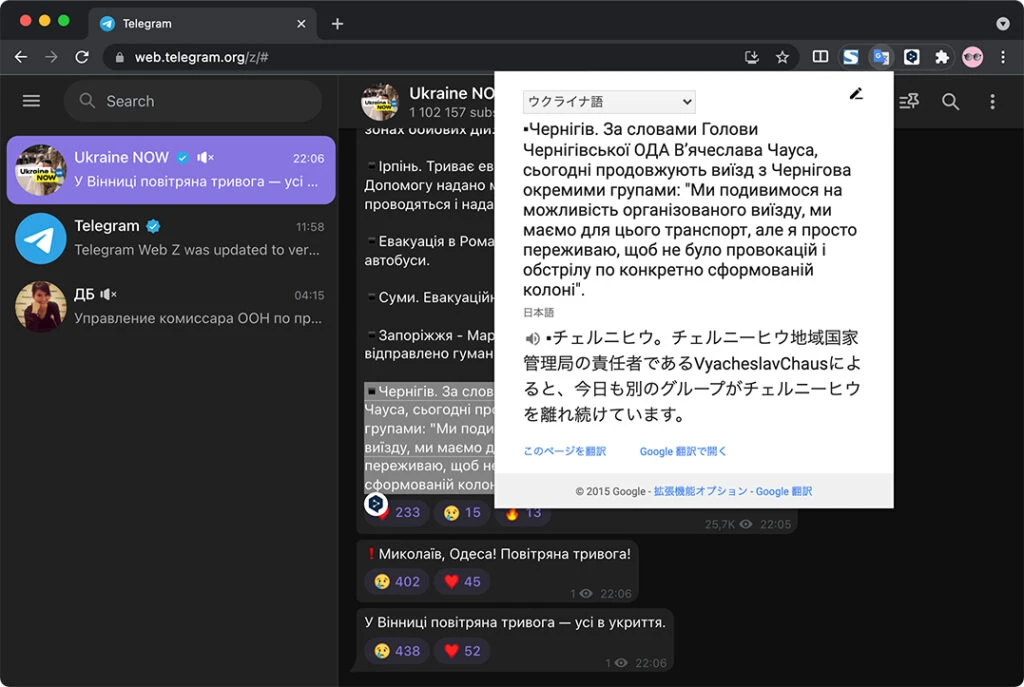Open the browser profile avatar
The height and width of the screenshot is (687, 1024).
[x=972, y=57]
